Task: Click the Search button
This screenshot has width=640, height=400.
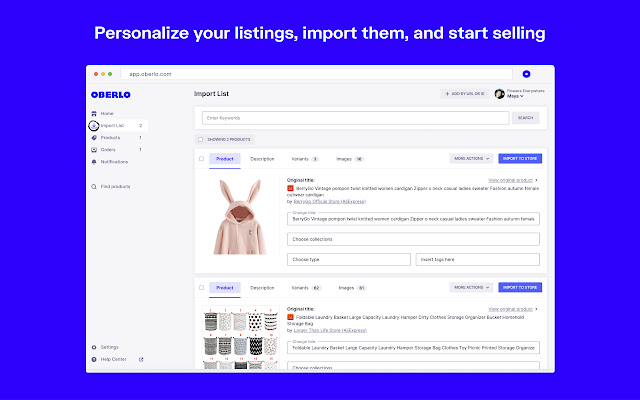Action: click(x=525, y=118)
